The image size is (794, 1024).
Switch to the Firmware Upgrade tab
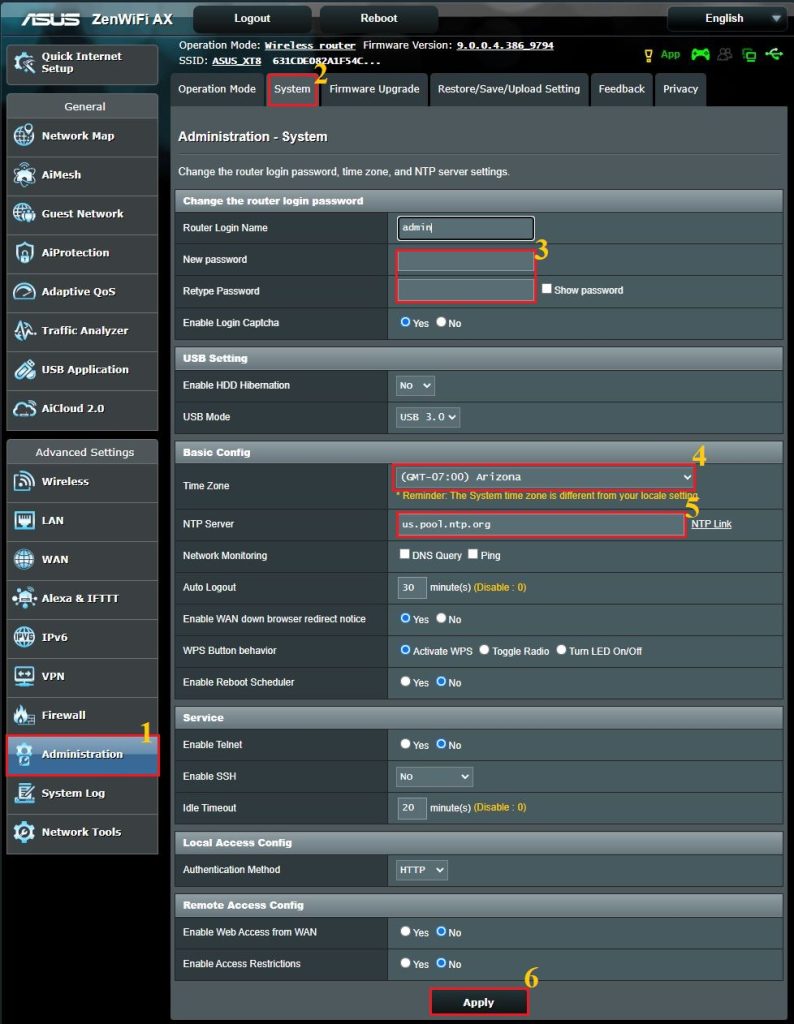pos(374,89)
